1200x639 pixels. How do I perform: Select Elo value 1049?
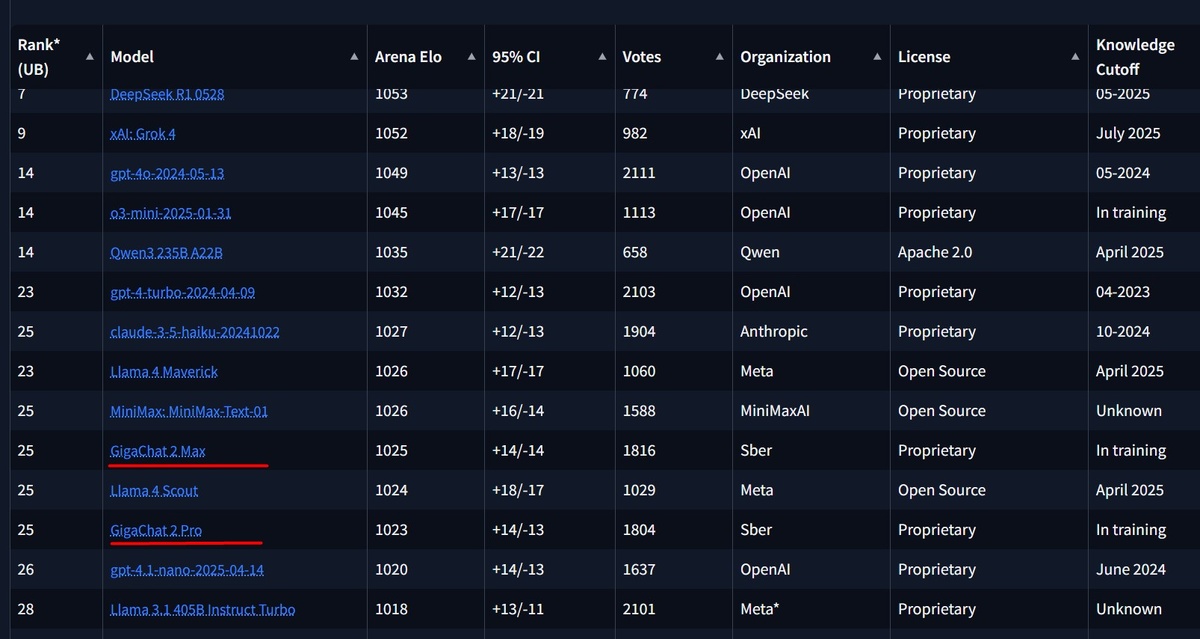[x=391, y=173]
